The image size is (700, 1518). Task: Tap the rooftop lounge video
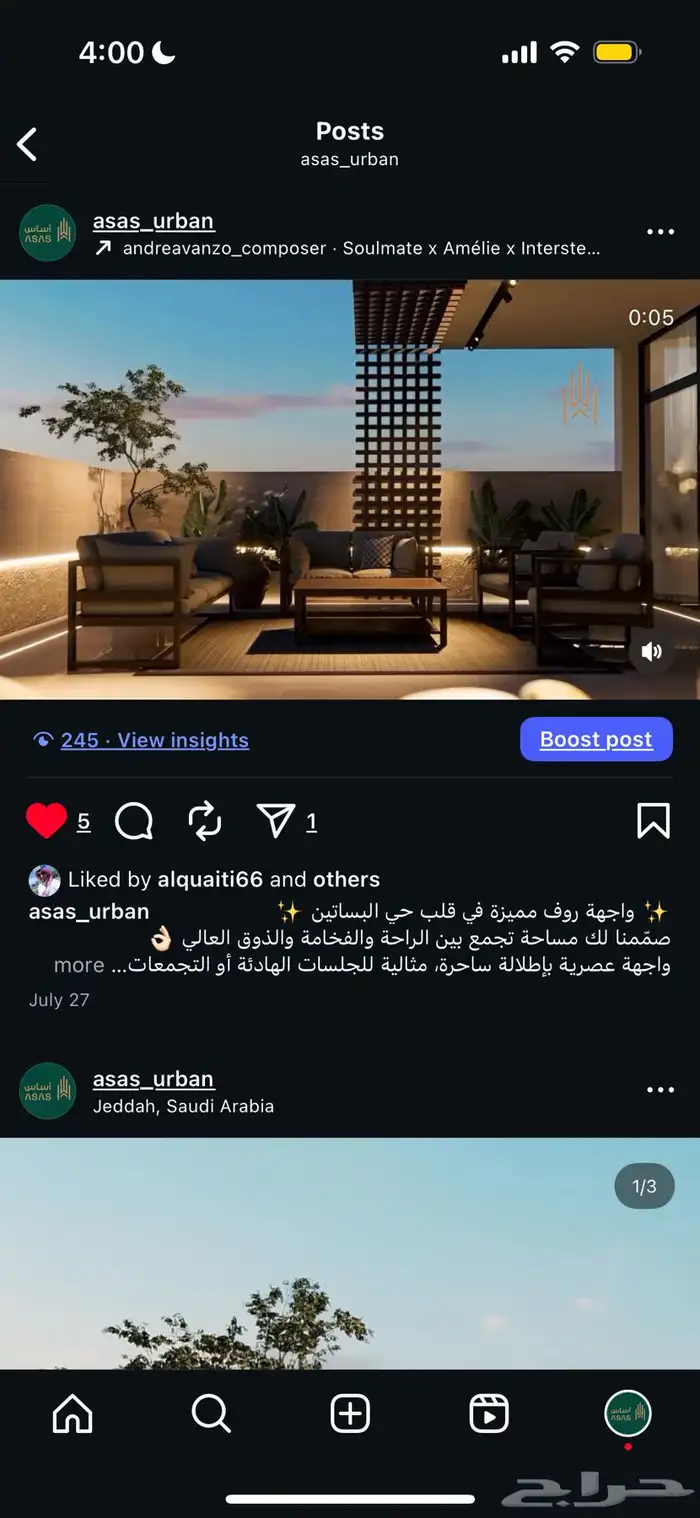(x=350, y=489)
